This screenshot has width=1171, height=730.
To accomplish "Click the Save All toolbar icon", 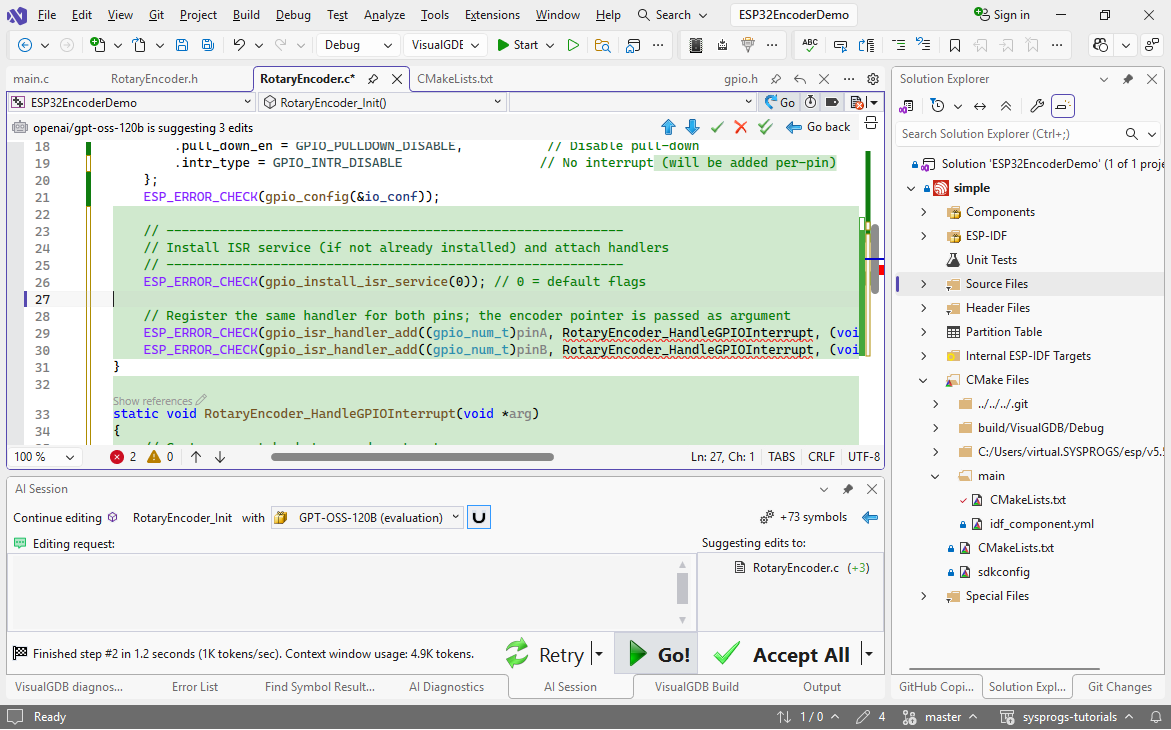I will tap(207, 45).
